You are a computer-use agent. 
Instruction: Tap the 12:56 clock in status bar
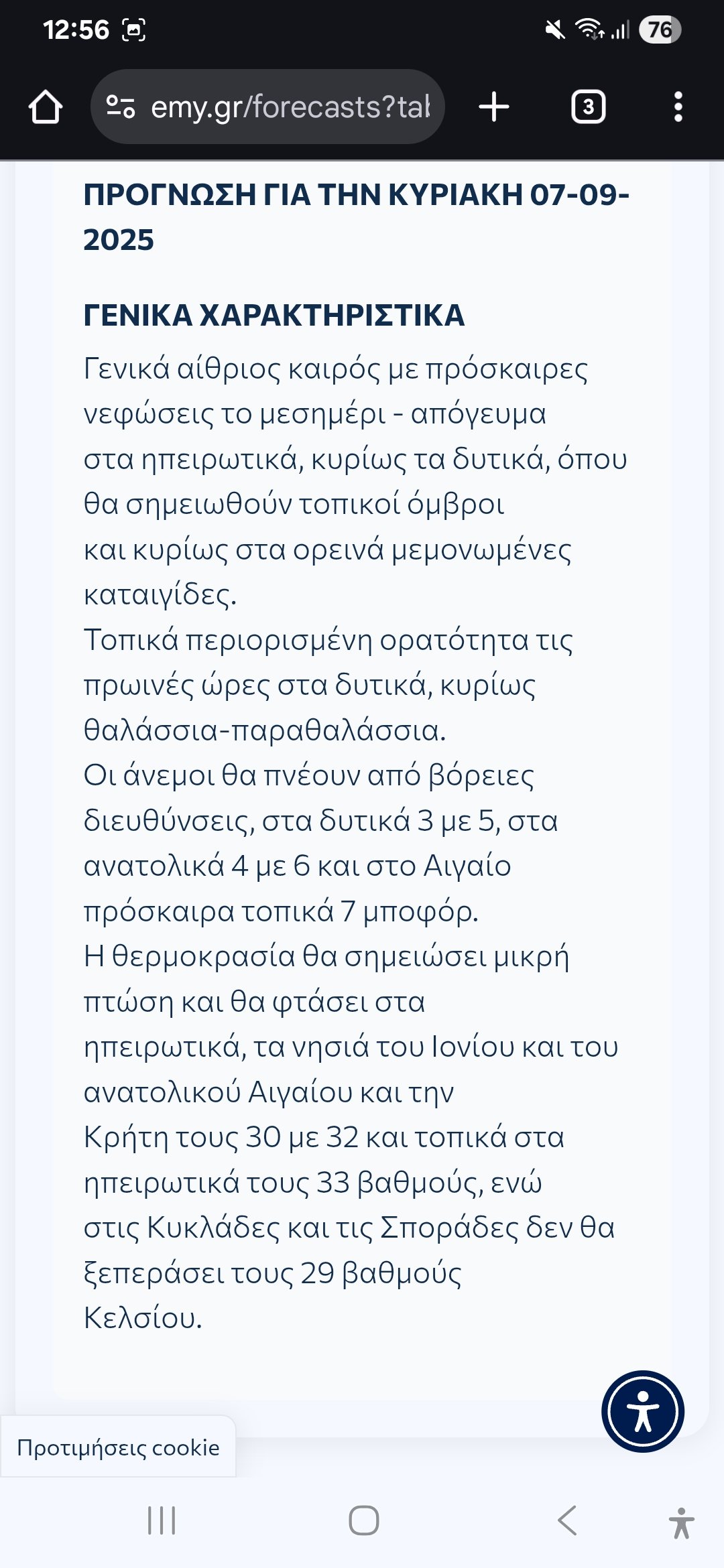(76, 30)
